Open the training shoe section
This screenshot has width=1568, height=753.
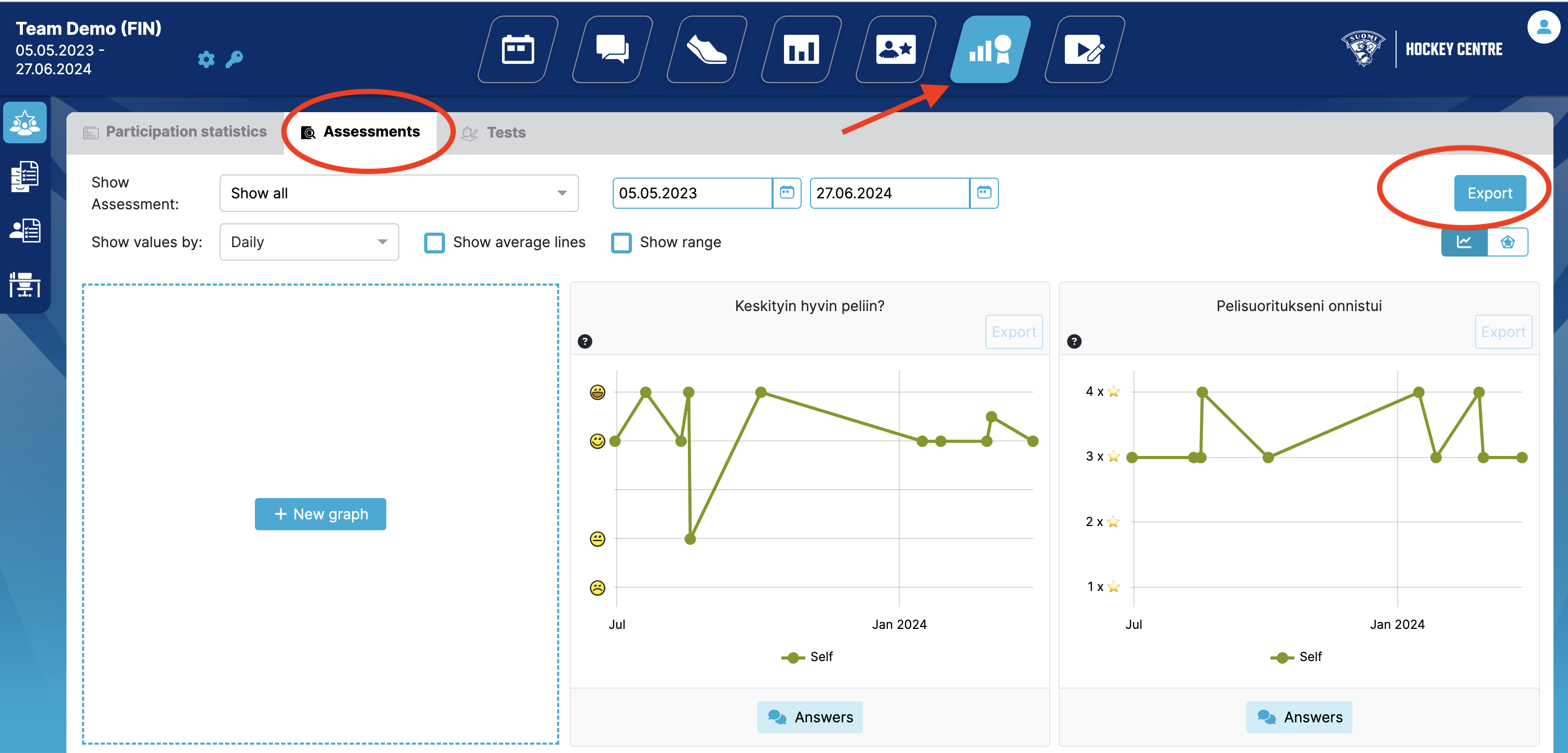pos(706,49)
